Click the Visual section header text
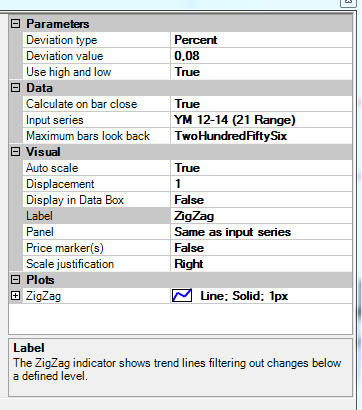Screen dimensions: 362x410 pyautogui.click(x=43, y=152)
